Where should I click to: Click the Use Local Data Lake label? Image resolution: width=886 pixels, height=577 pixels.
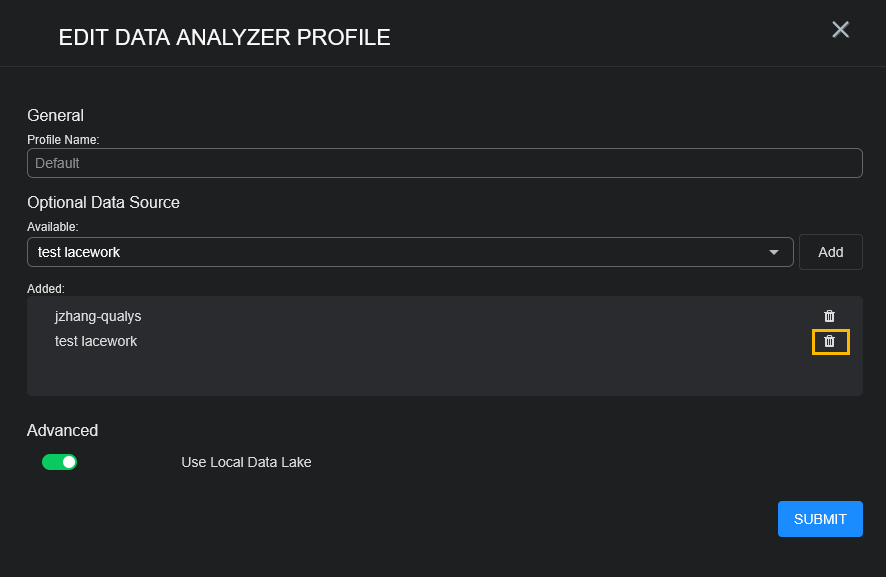point(246,462)
